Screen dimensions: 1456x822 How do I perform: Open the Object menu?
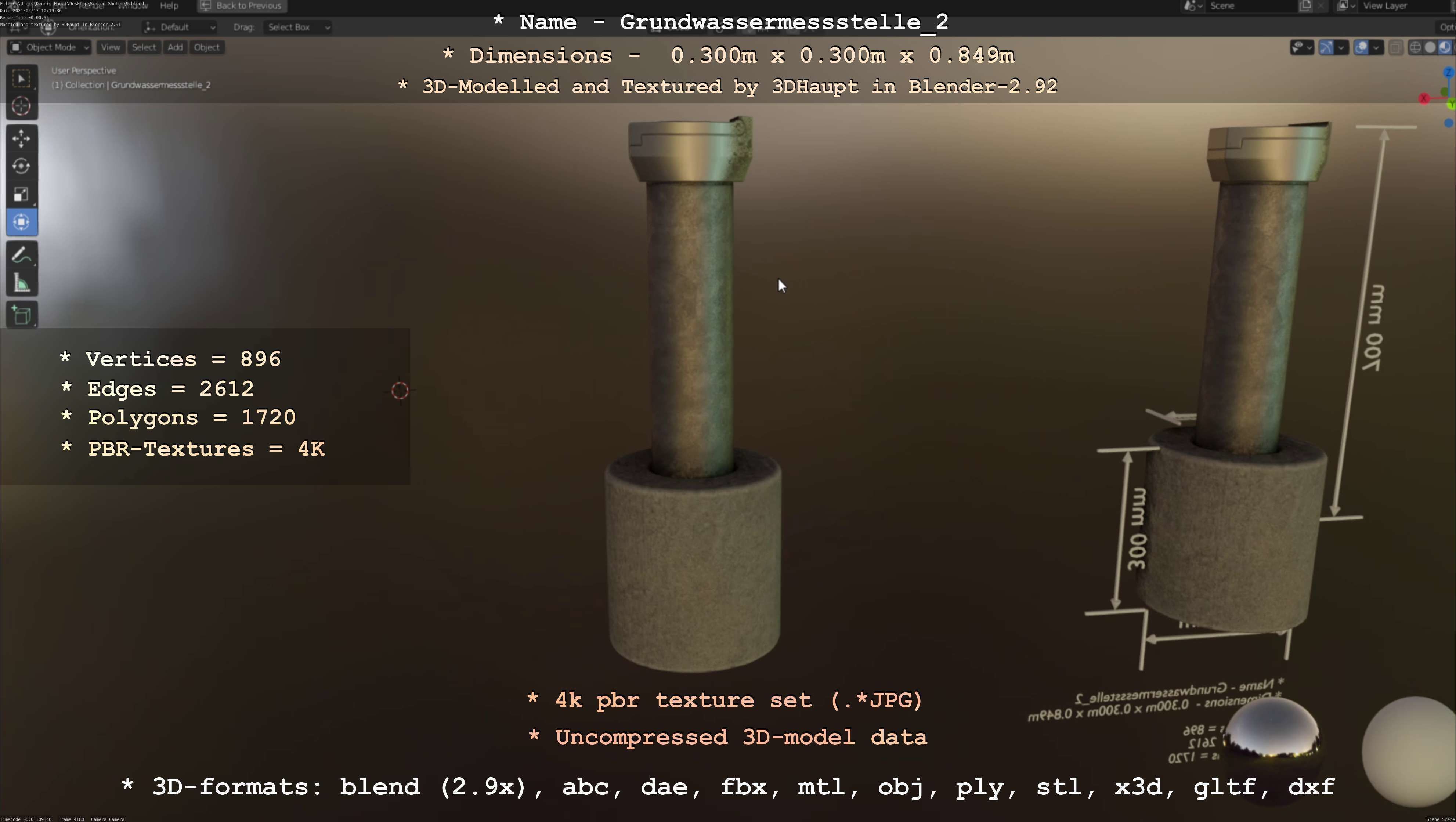coord(206,47)
